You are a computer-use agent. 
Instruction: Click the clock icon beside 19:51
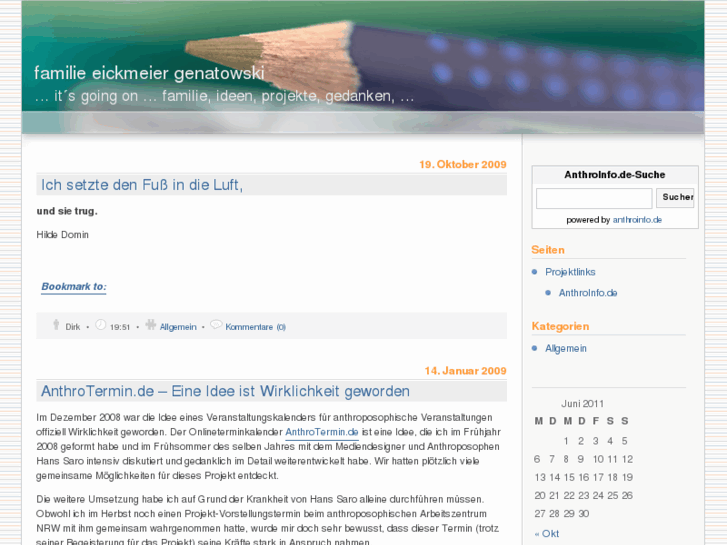point(101,325)
